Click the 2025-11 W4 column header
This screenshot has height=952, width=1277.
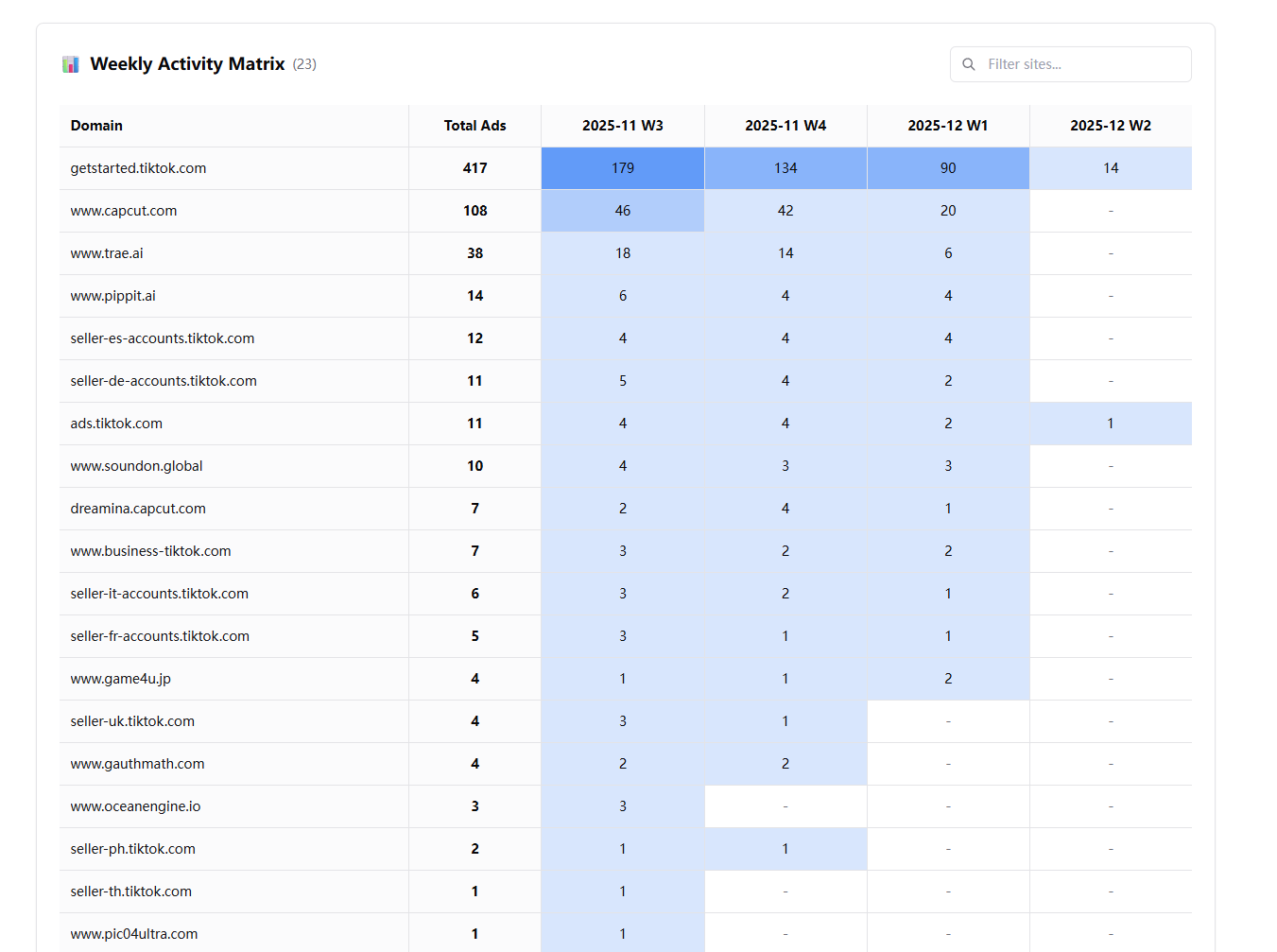(785, 126)
